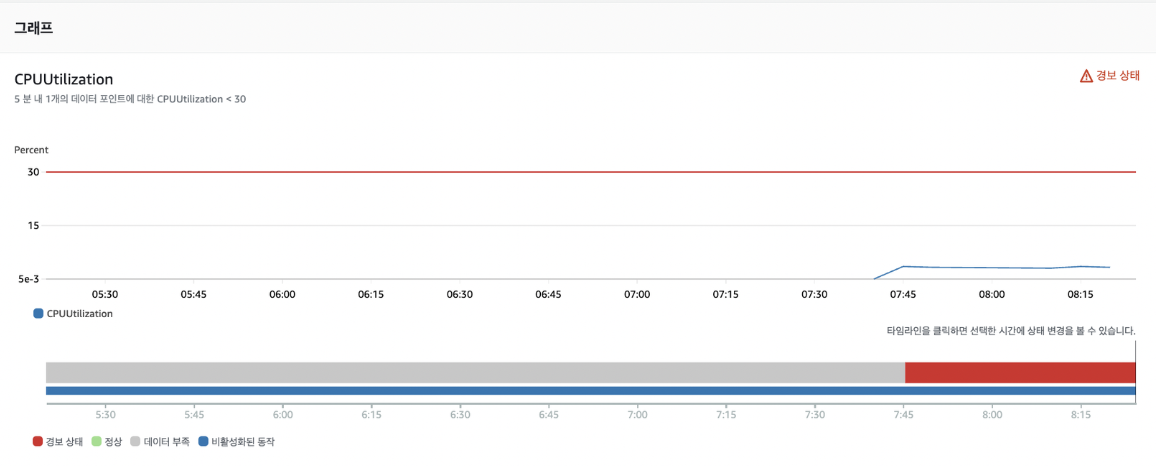Viewport: 1156px width, 466px height.
Task: Click the blue 비활성화된 동작 legend swatch
Action: (x=204, y=442)
